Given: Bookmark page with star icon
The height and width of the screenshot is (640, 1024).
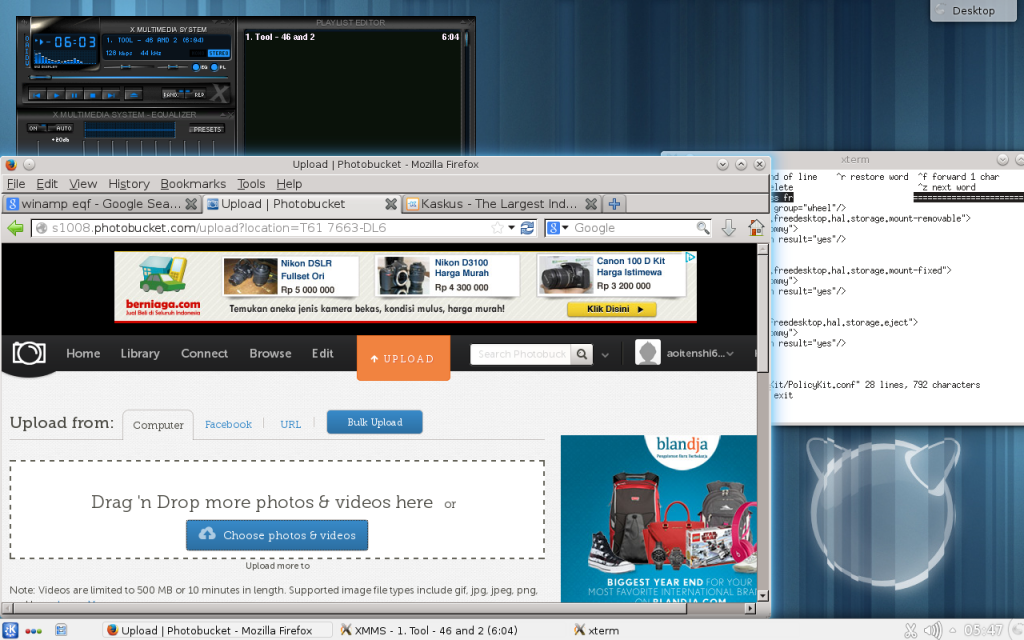Looking at the screenshot, I should [x=498, y=228].
